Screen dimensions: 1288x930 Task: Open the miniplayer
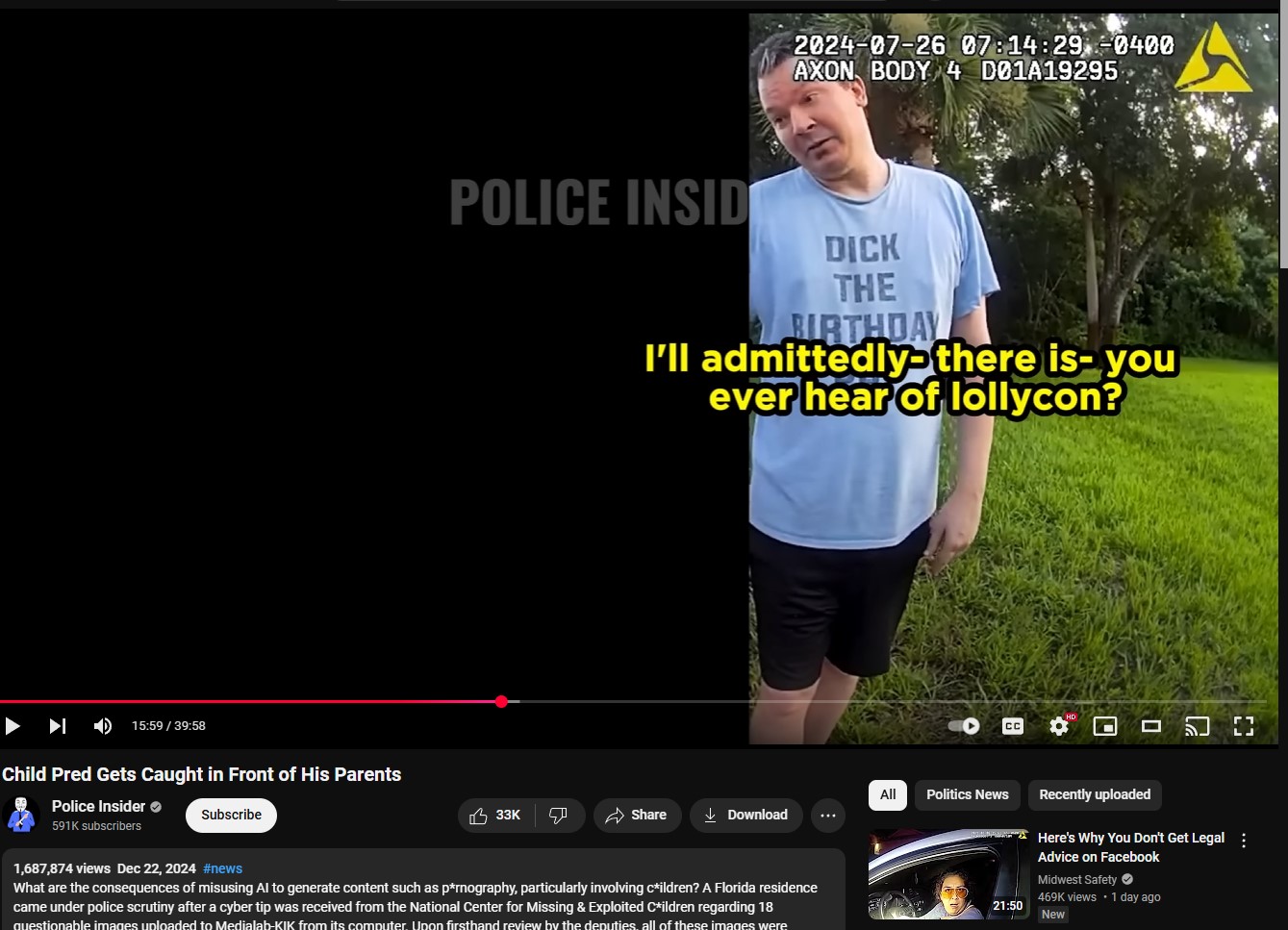pyautogui.click(x=1105, y=726)
